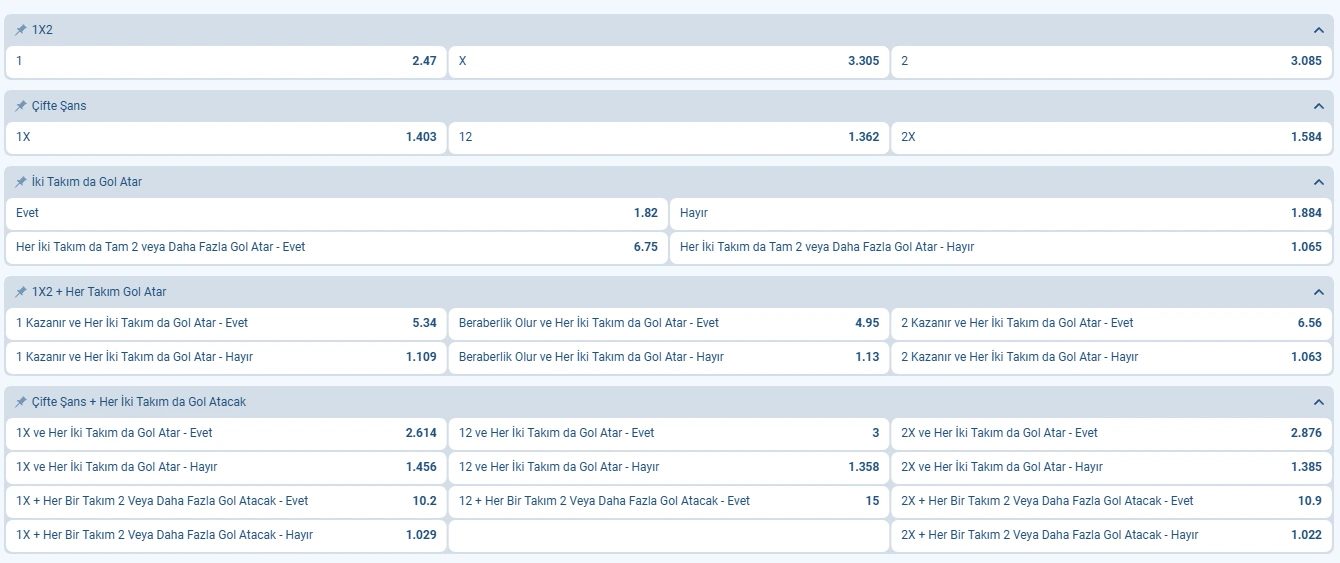Pick away win 2 at 3.085
The image size is (1340, 563).
click(1111, 61)
